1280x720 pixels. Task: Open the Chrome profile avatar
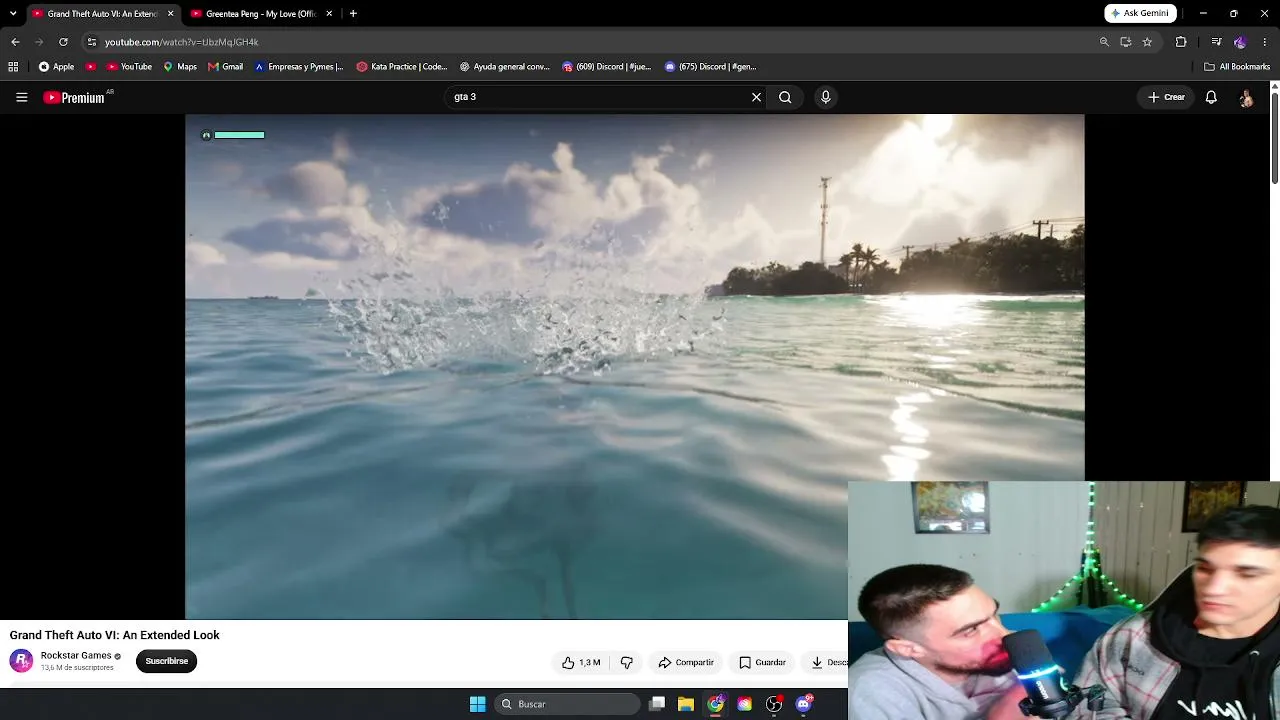[x=1240, y=42]
